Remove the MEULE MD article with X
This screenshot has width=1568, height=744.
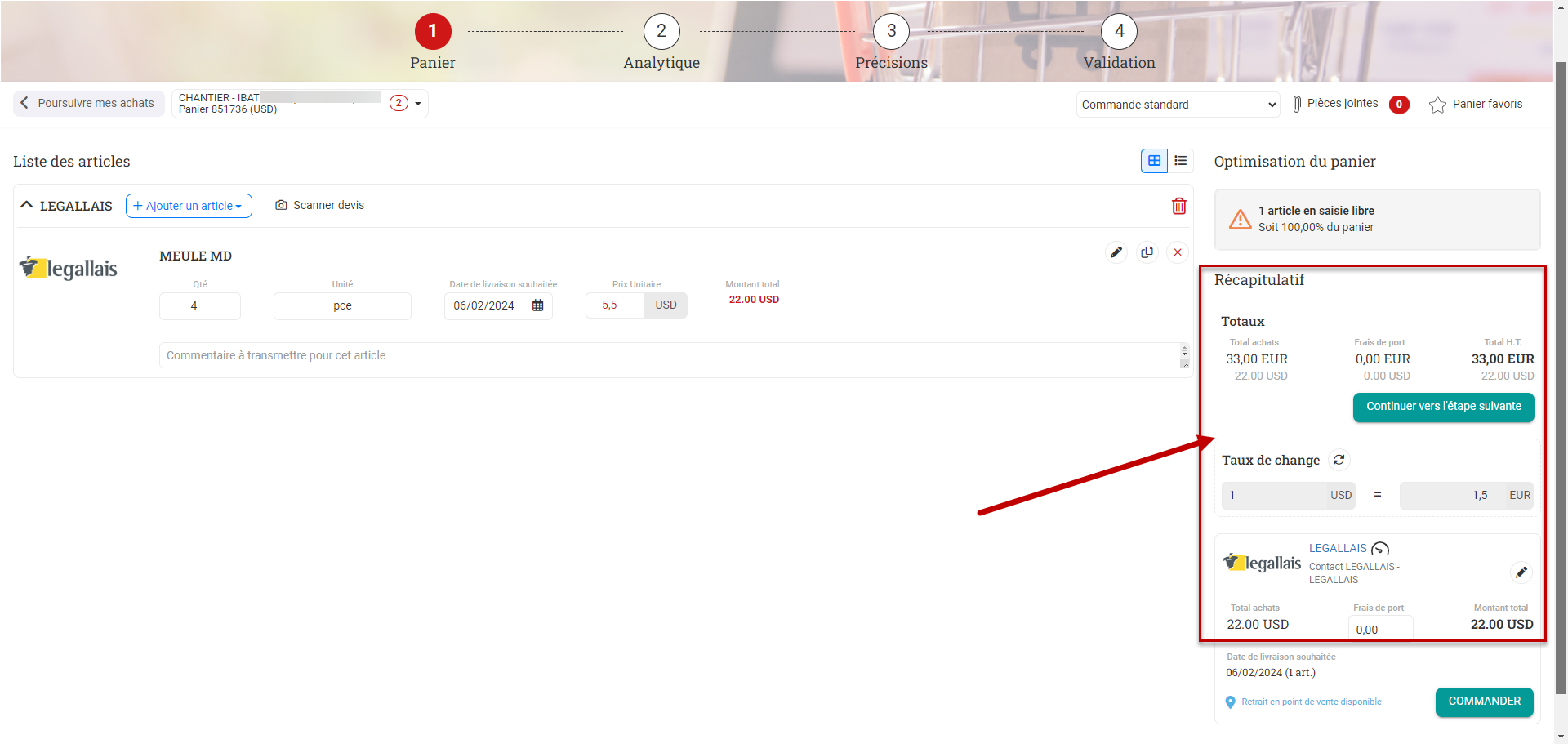tap(1177, 252)
